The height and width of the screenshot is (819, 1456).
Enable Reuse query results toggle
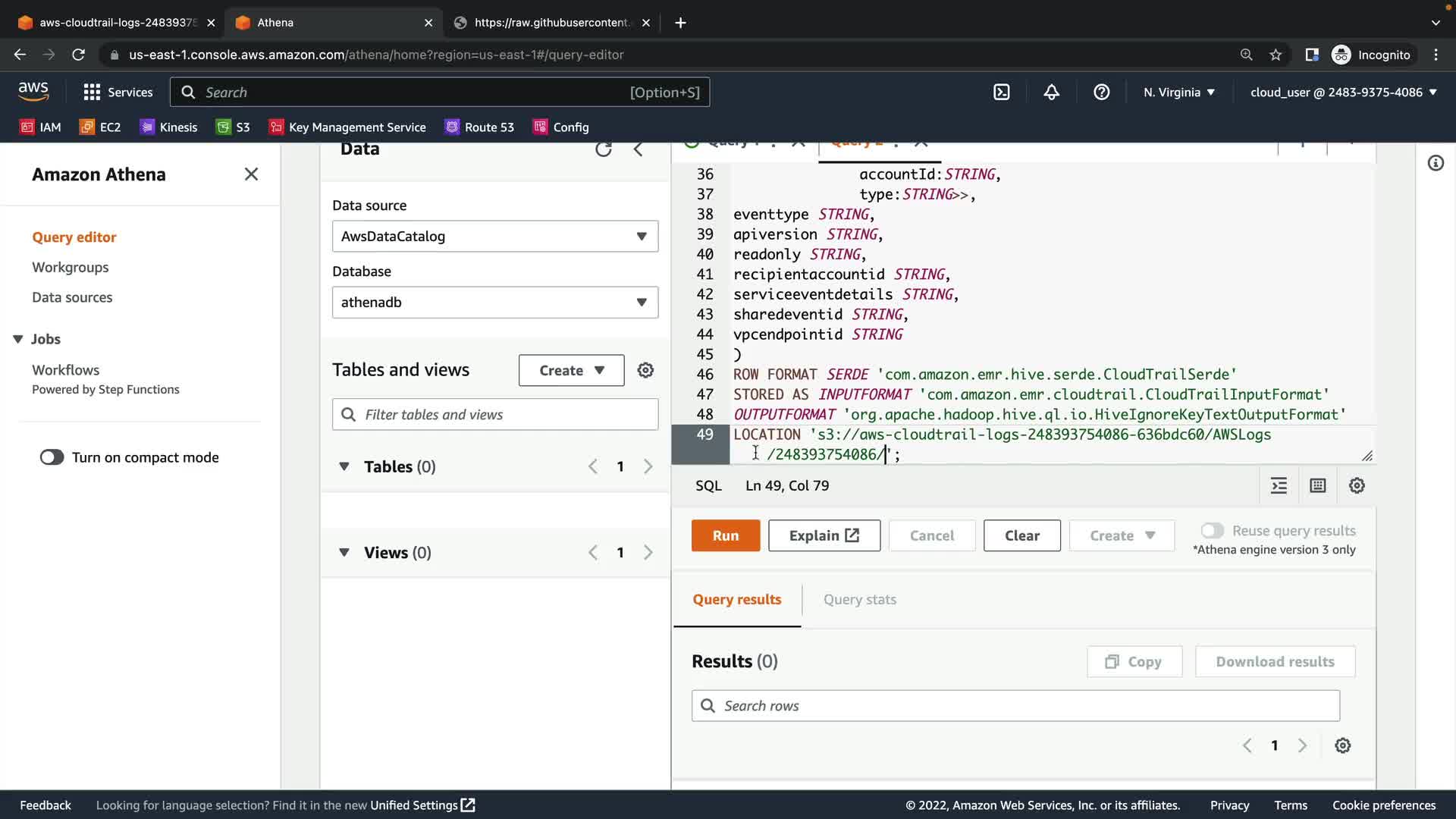1212,531
